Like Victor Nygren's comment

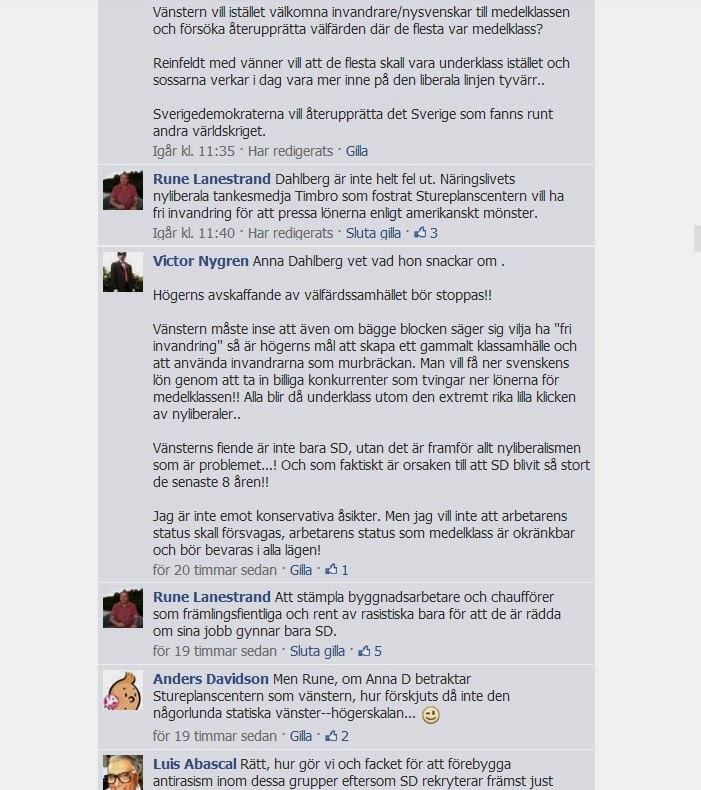[300, 570]
